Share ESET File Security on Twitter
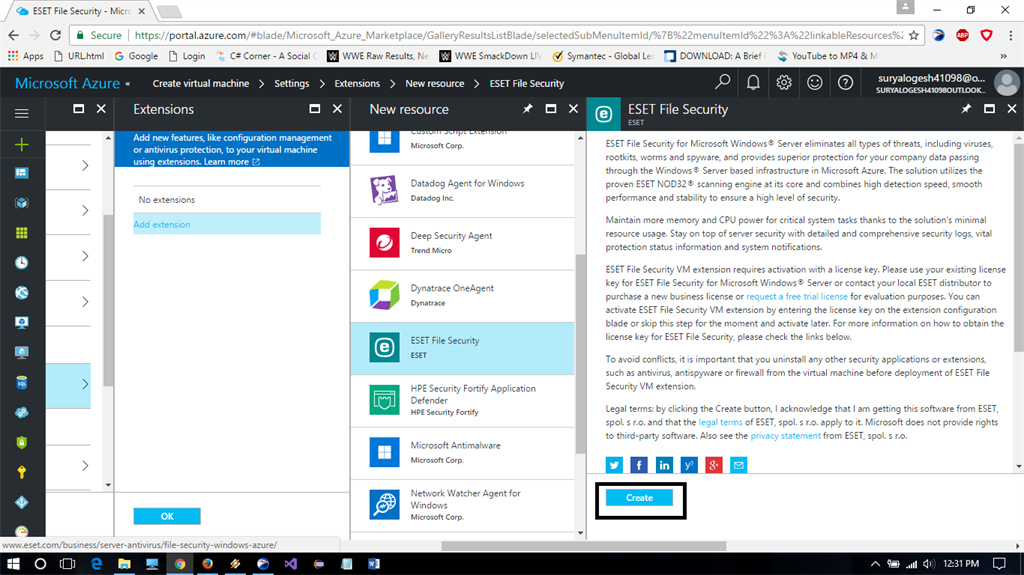Screen dimensions: 1024x575 pos(614,465)
